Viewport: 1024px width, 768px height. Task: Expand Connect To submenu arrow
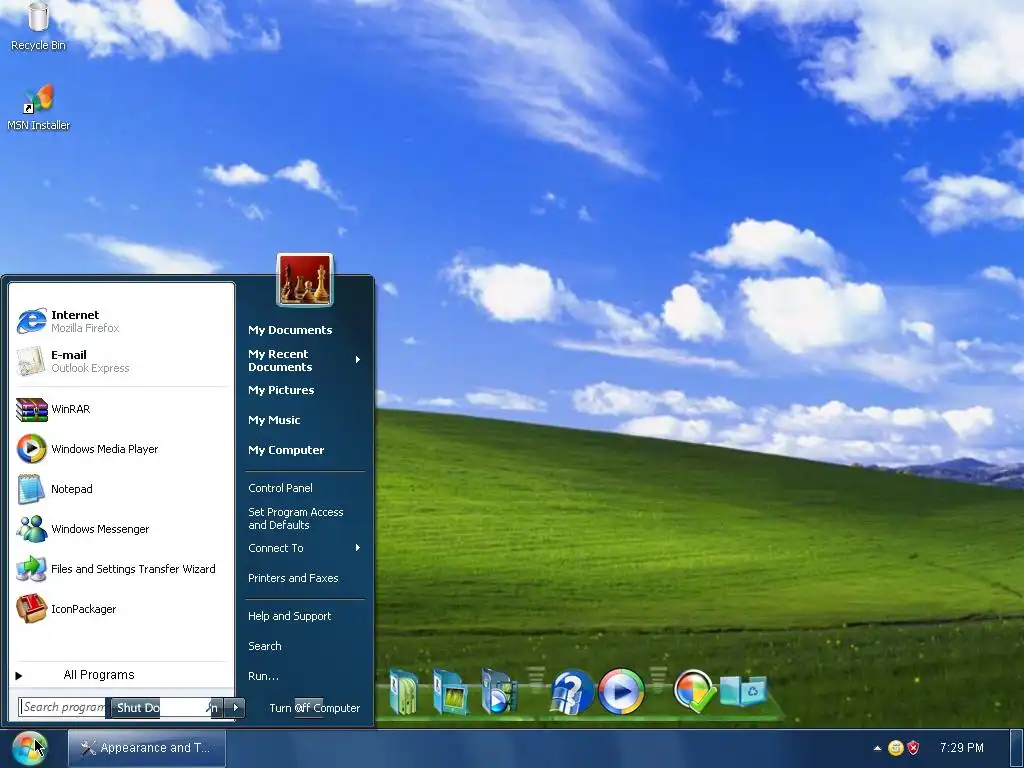[358, 548]
